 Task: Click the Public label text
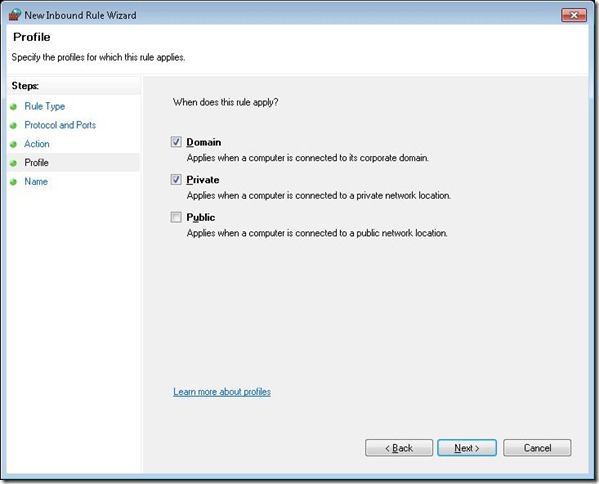(201, 217)
